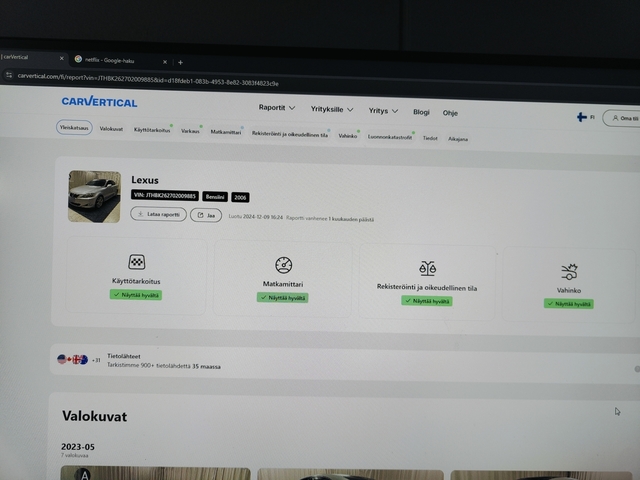This screenshot has width=640, height=480.
Task: Click the Jaa share button
Action: click(206, 215)
